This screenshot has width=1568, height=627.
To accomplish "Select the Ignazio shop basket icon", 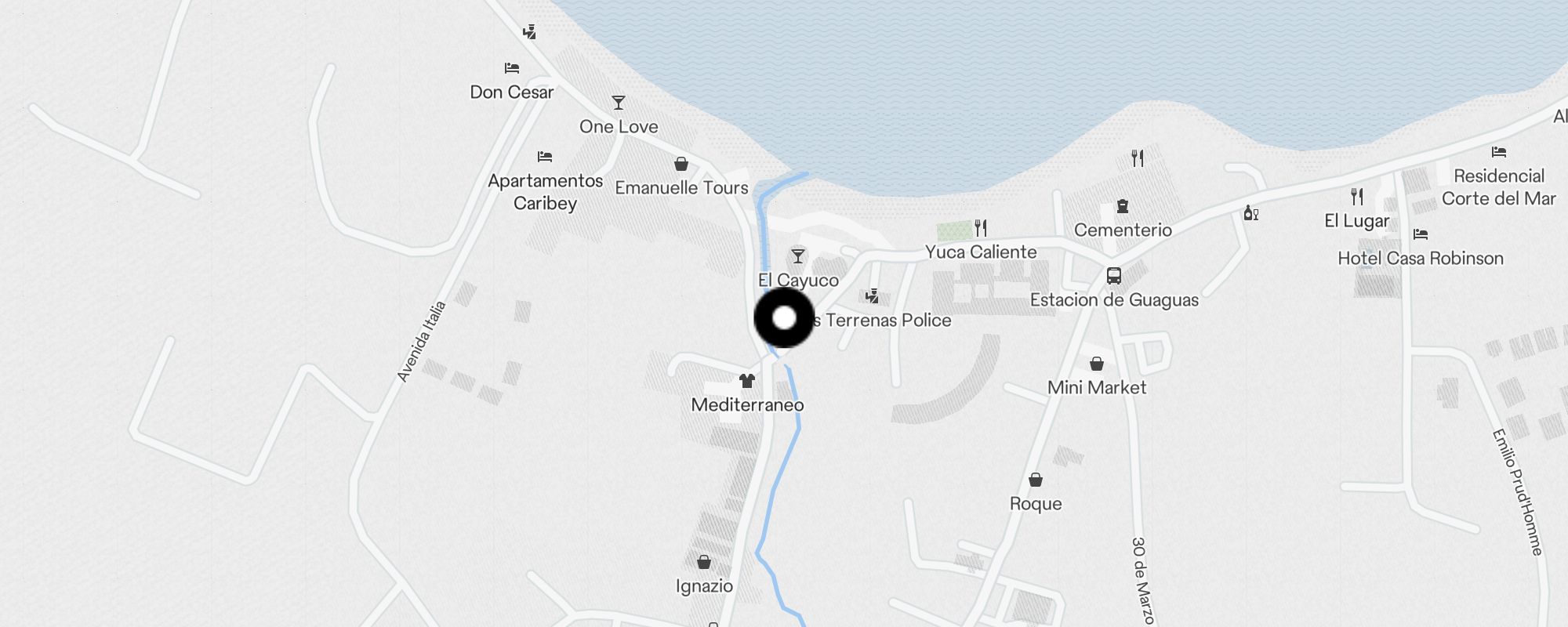I will (x=704, y=562).
